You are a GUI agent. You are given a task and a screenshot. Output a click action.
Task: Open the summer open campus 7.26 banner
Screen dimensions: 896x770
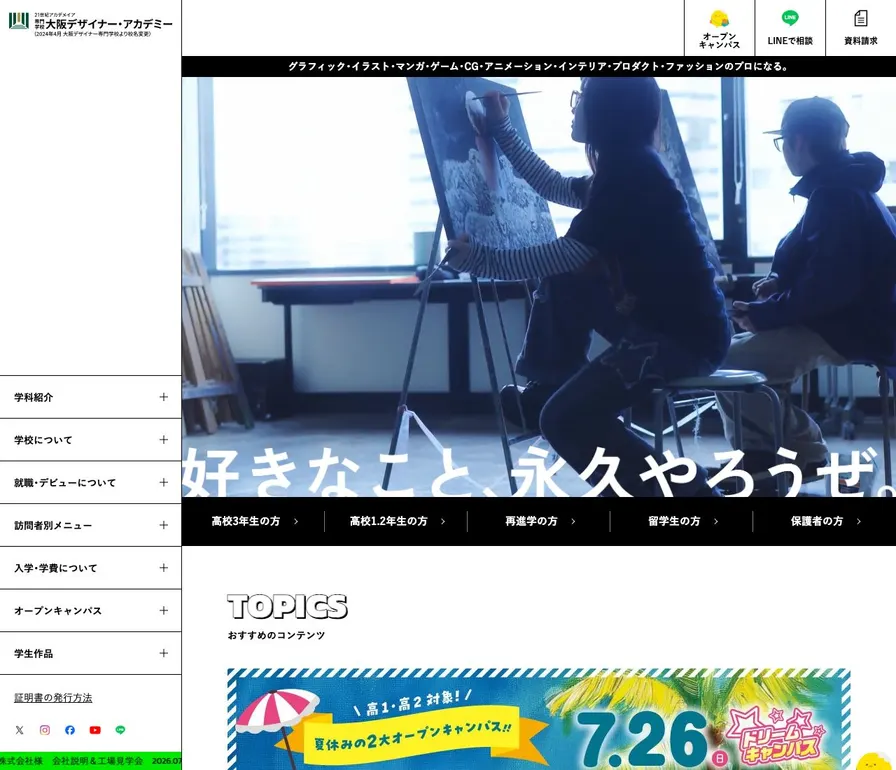pyautogui.click(x=539, y=719)
